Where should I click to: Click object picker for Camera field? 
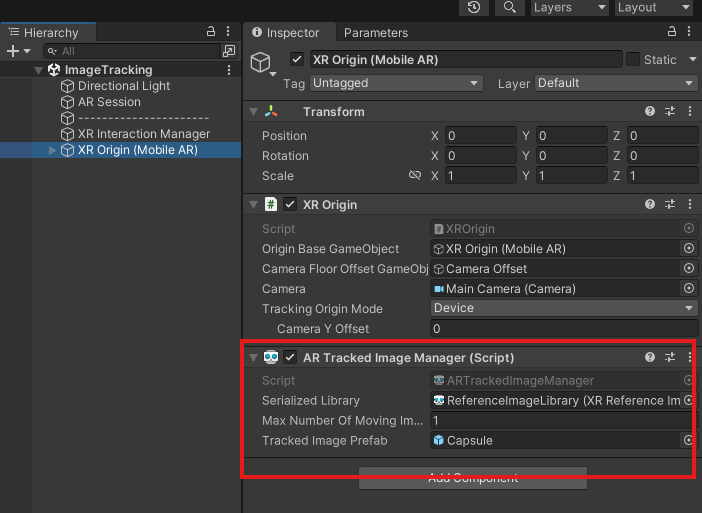click(x=689, y=288)
